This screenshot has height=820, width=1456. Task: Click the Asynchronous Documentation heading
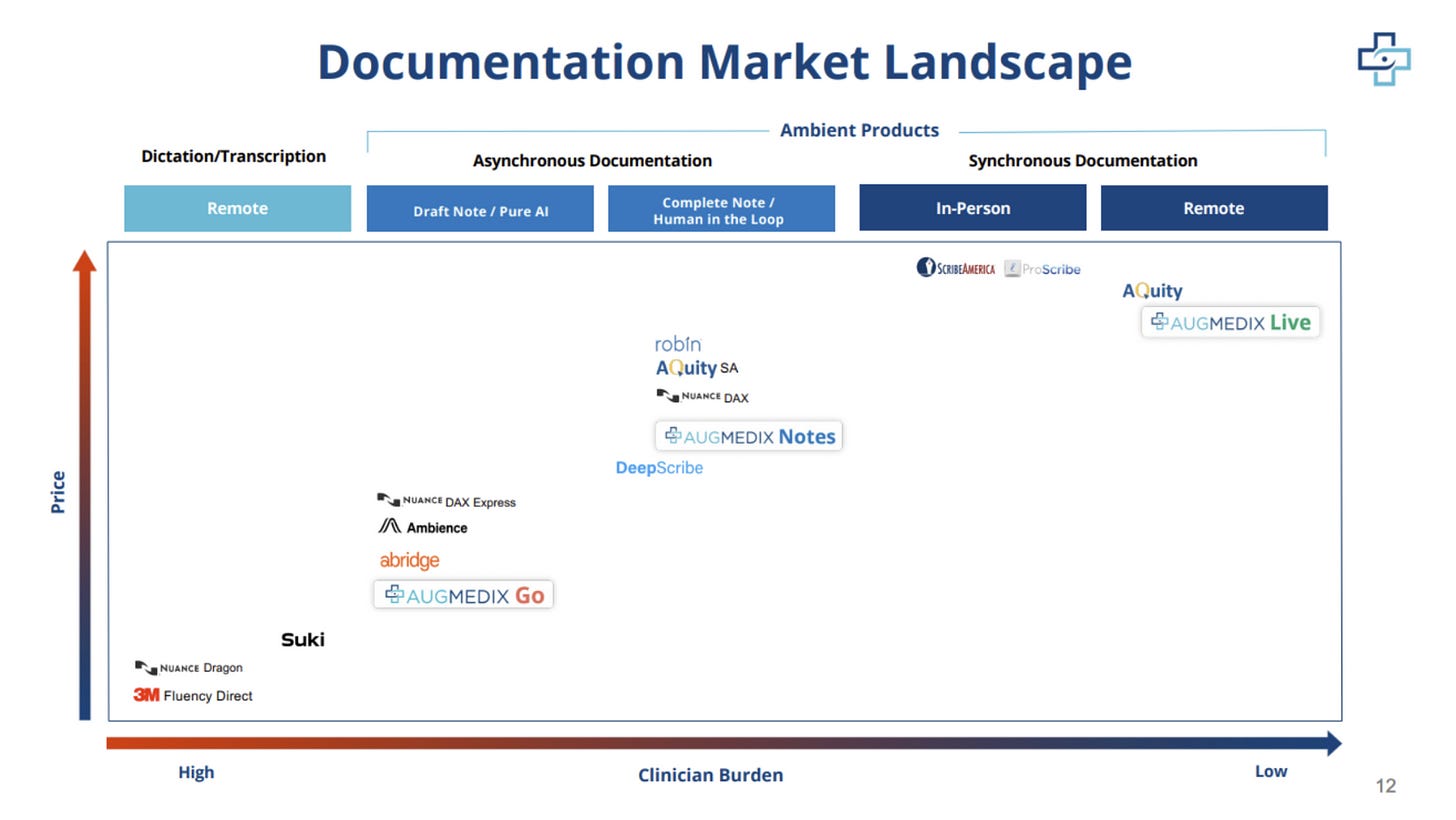[592, 160]
